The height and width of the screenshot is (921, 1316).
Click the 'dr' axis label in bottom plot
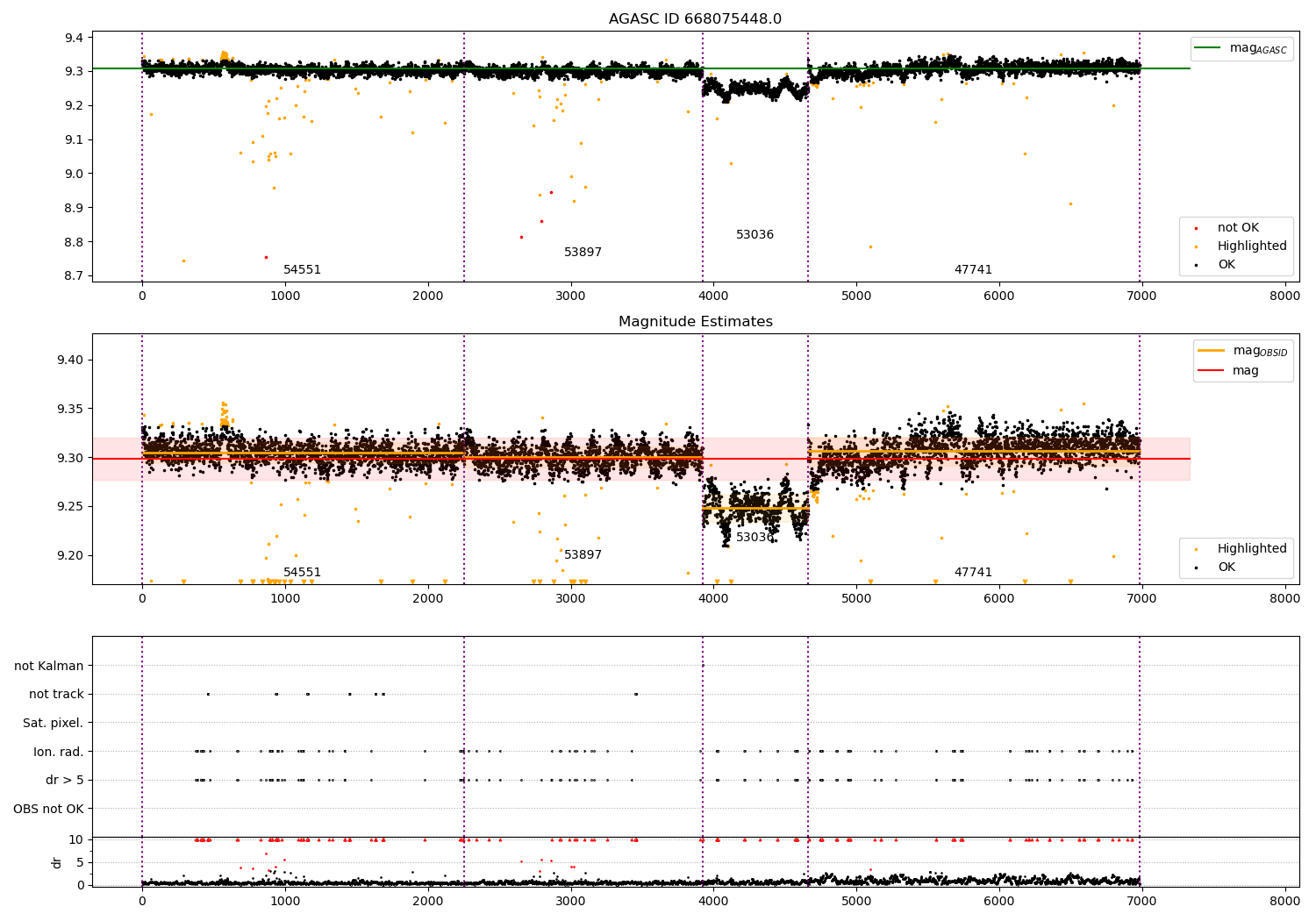(x=57, y=862)
